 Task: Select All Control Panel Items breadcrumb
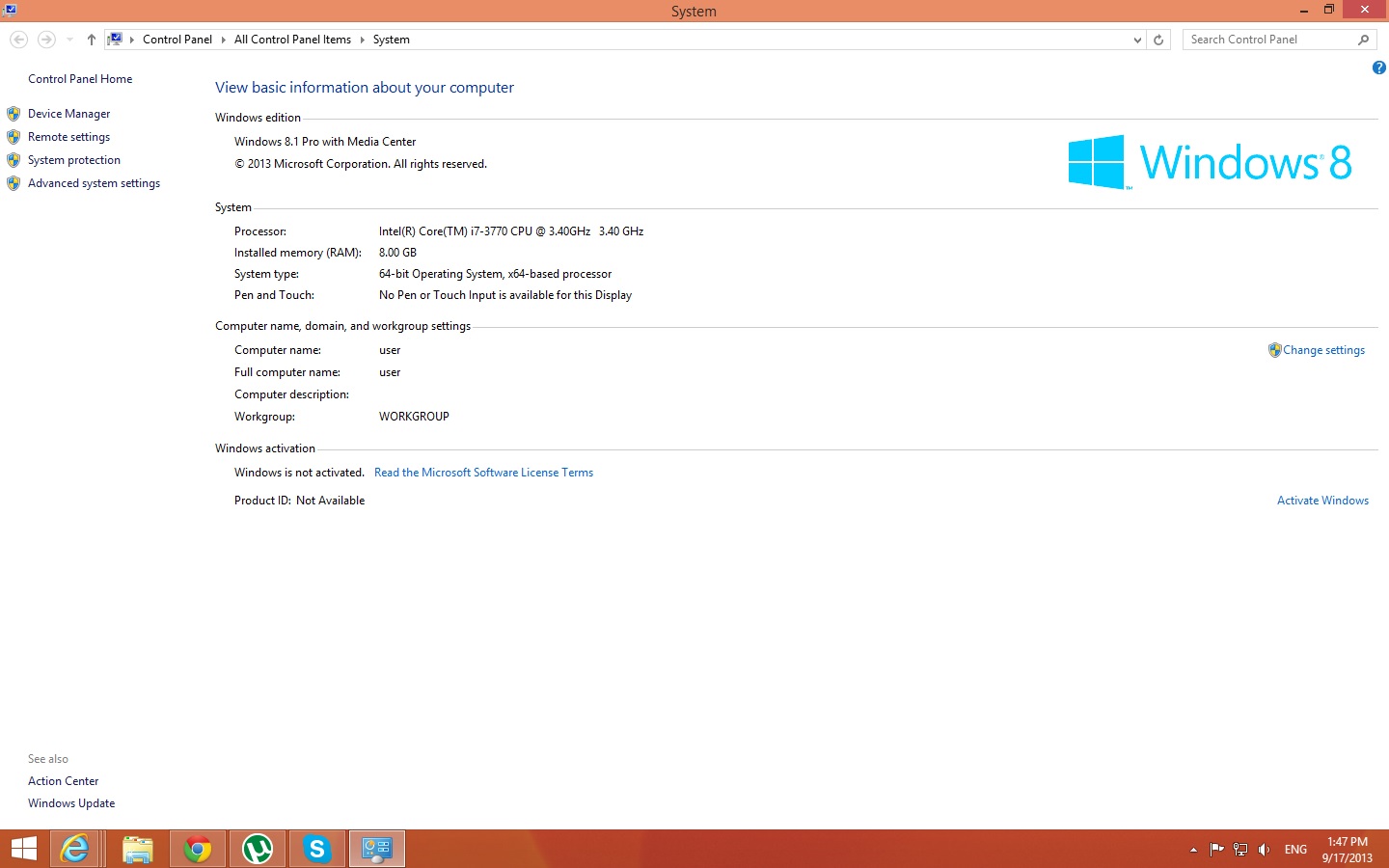(292, 40)
